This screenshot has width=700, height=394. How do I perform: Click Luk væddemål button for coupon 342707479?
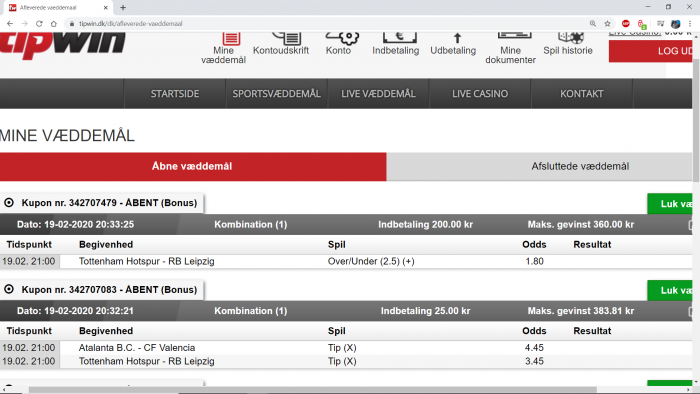click(x=670, y=204)
